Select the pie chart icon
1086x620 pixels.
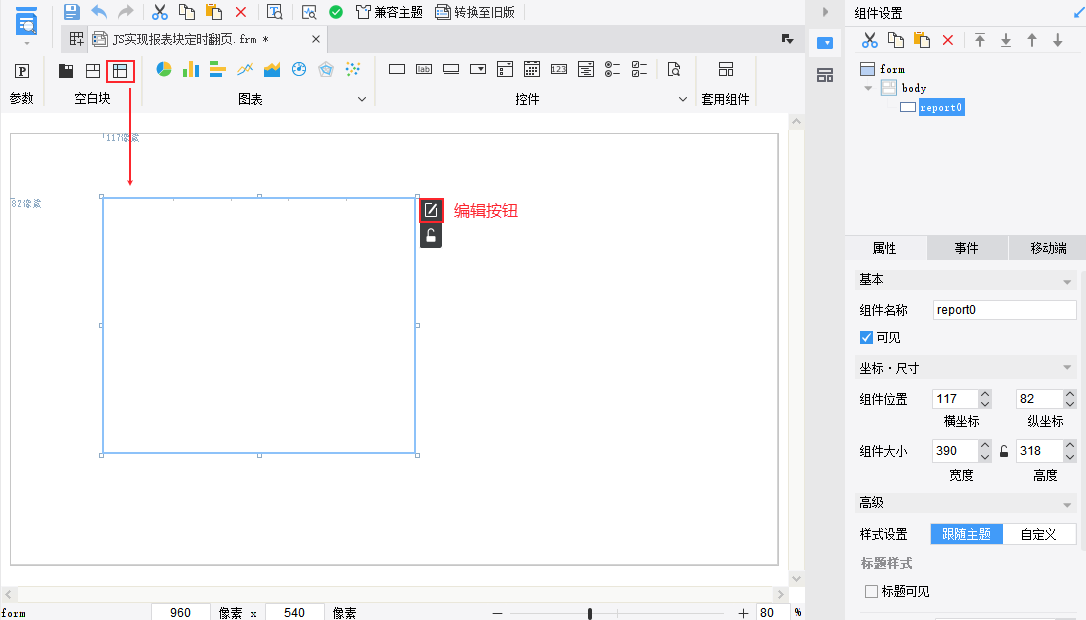click(x=164, y=69)
